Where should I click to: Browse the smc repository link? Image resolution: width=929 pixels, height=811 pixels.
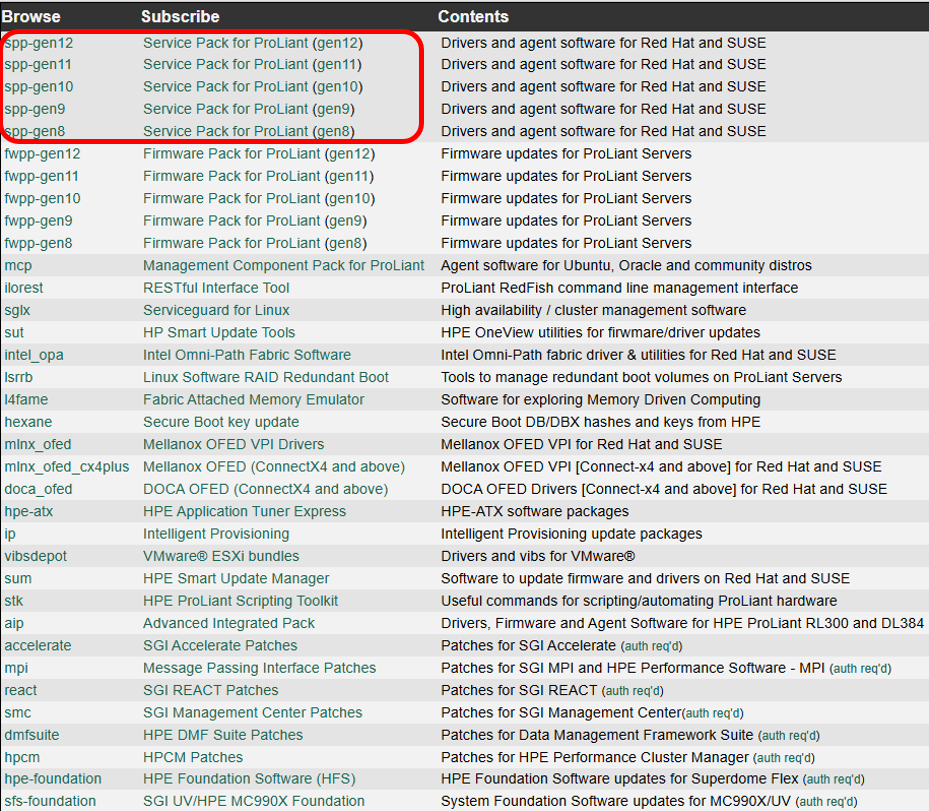click(x=18, y=713)
